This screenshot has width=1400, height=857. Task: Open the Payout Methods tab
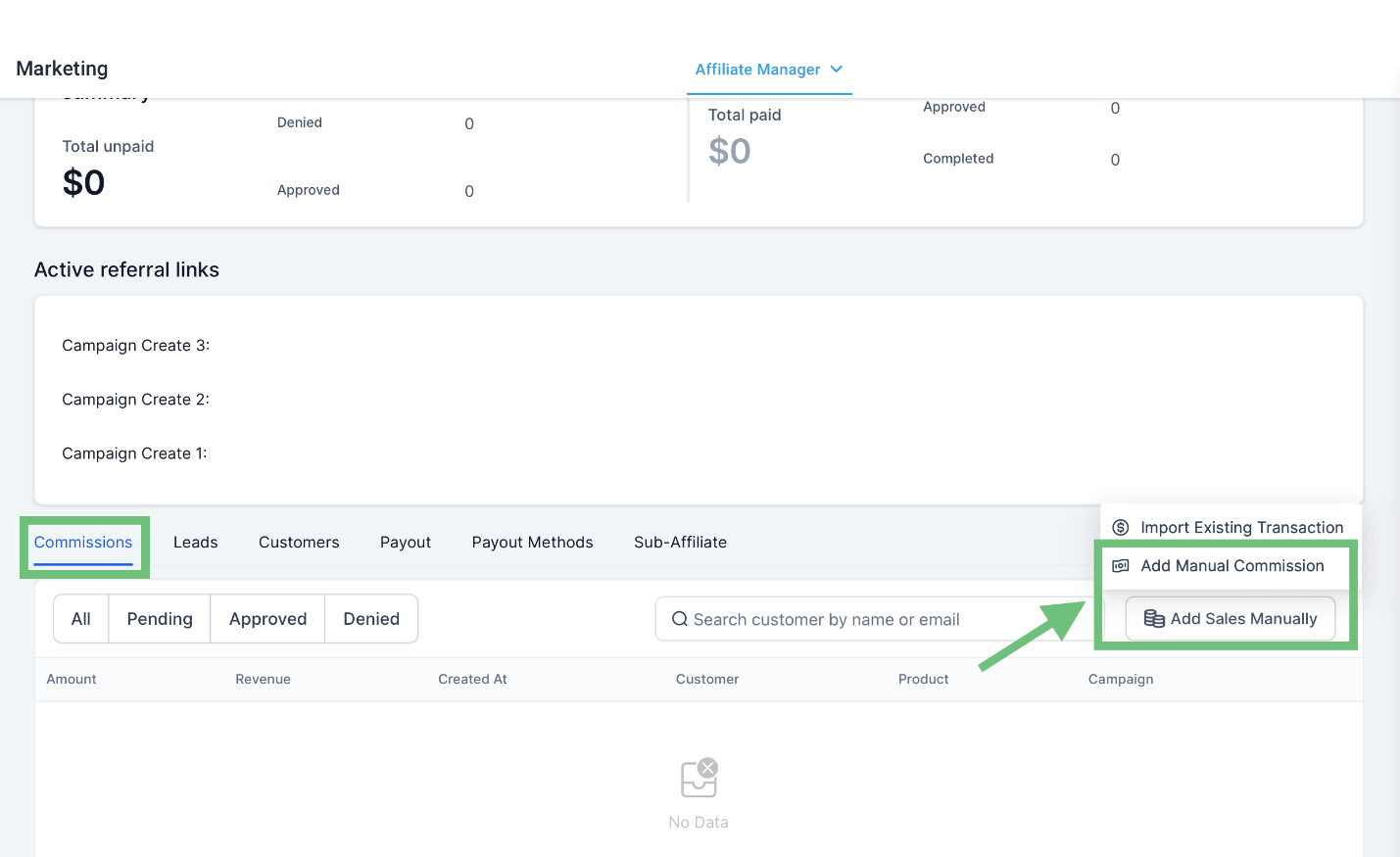tap(532, 543)
